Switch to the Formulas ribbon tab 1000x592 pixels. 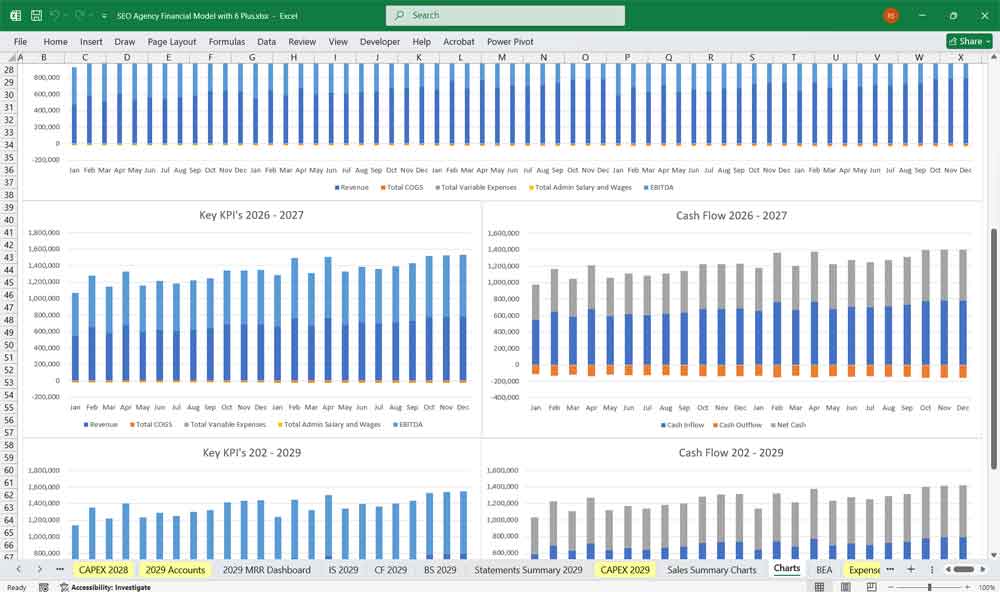(227, 42)
